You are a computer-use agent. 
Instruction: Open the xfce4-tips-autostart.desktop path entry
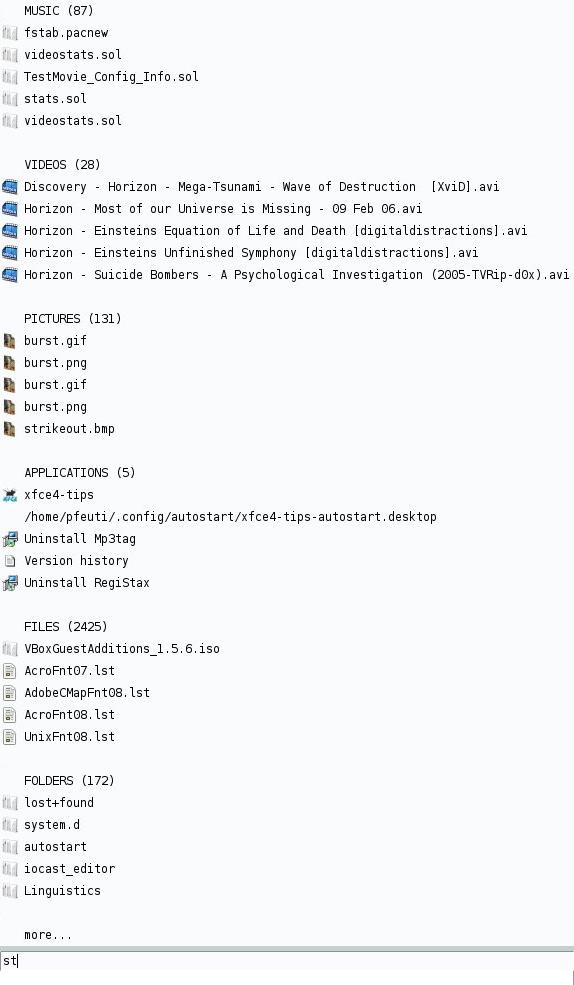(230, 517)
